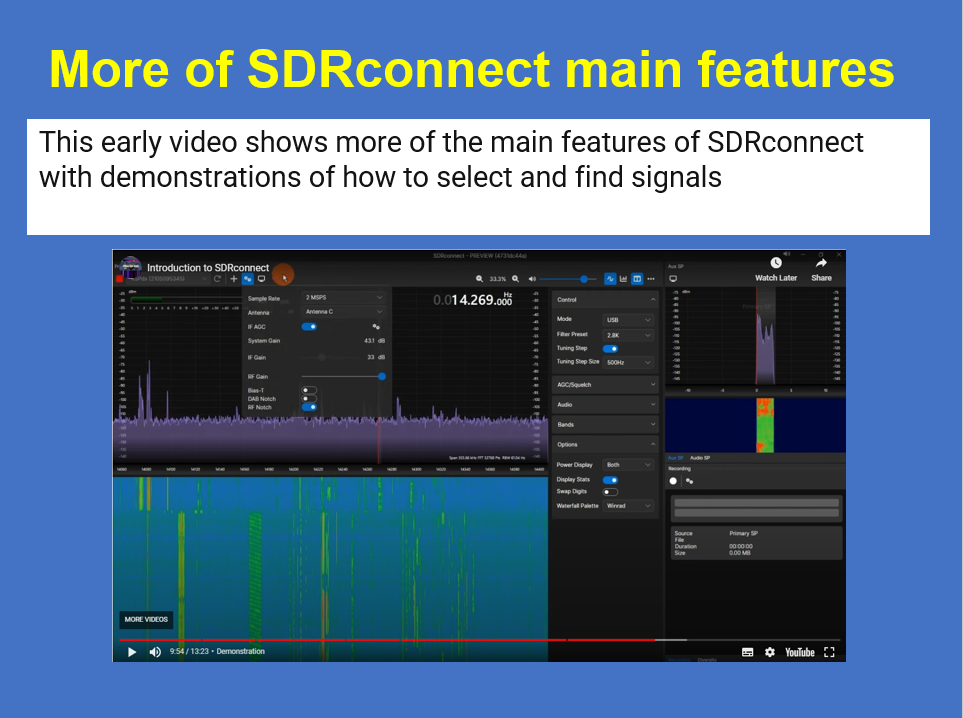Open IF AGC advanced settings gears
963x718 pixels.
click(x=376, y=327)
